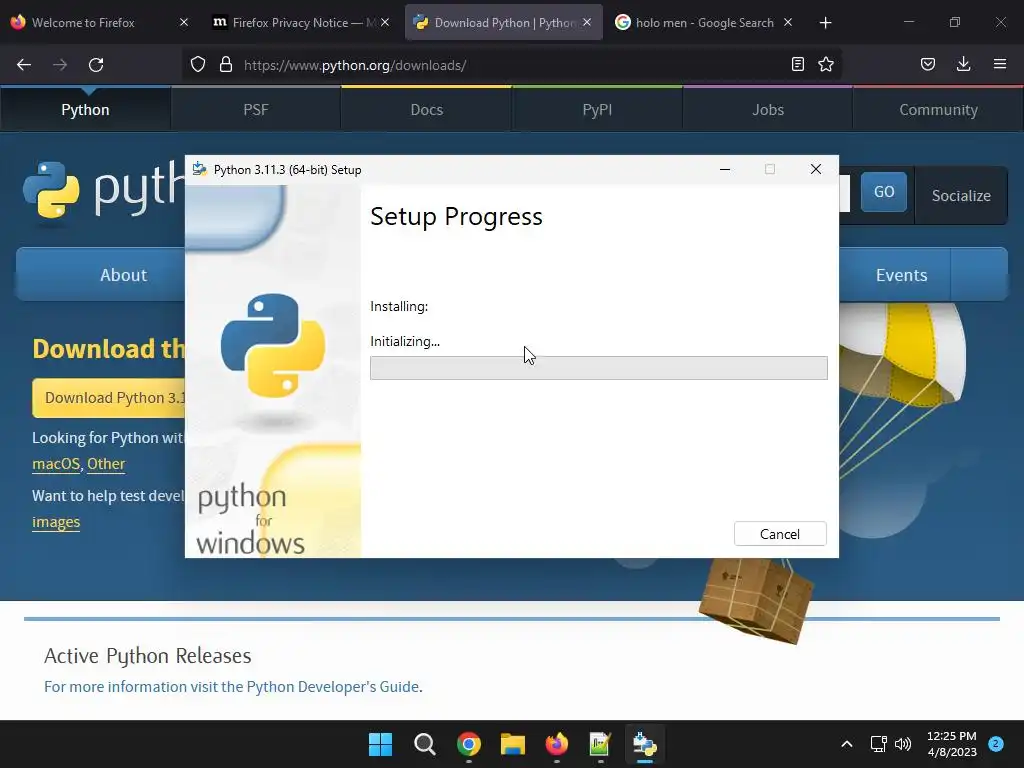
Task: Click the Python Setup title bar icon
Action: click(200, 169)
